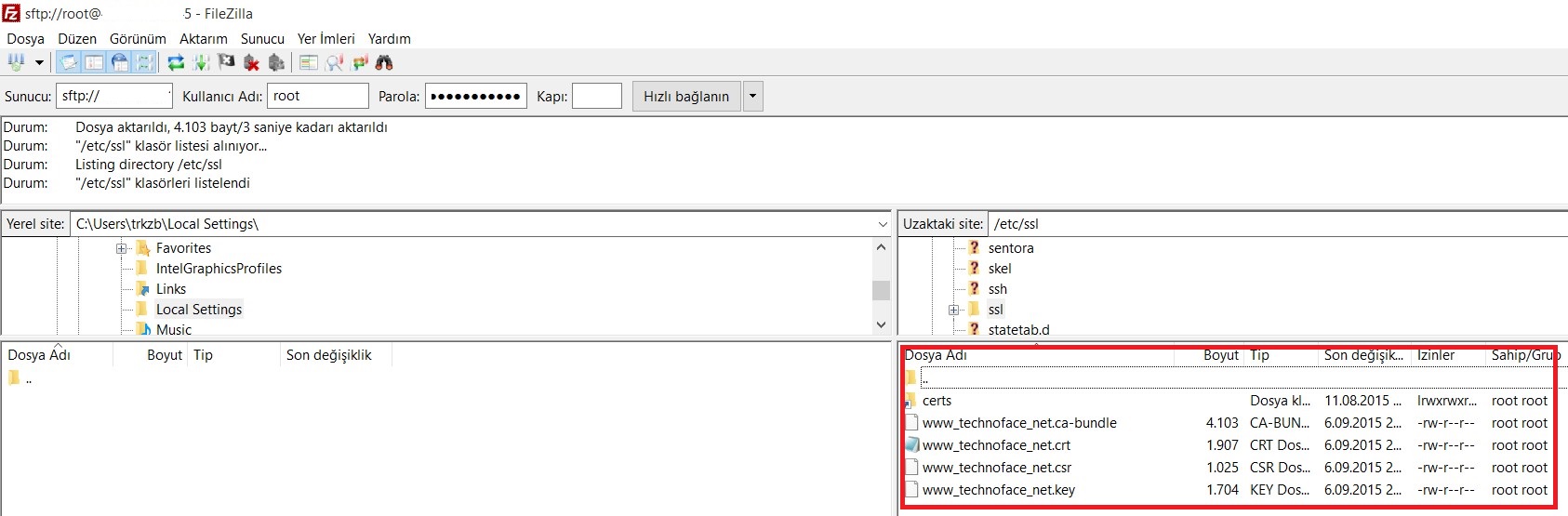The image size is (1568, 516).
Task: Open the Düzen menu
Action: [x=77, y=39]
